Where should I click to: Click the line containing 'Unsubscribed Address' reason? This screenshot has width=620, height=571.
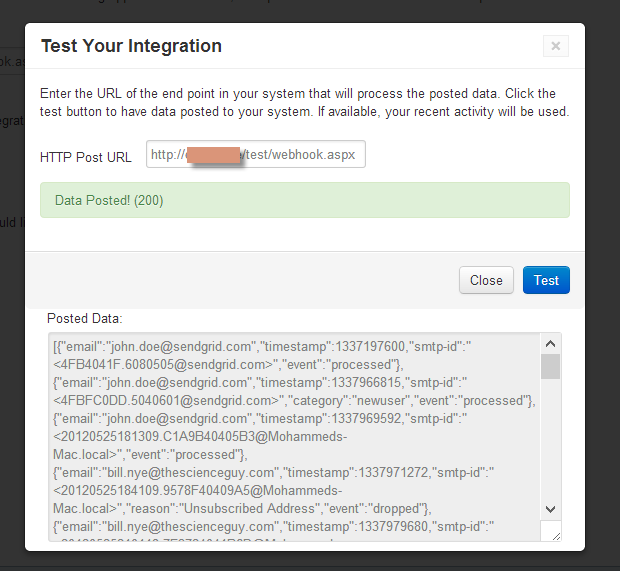click(242, 509)
